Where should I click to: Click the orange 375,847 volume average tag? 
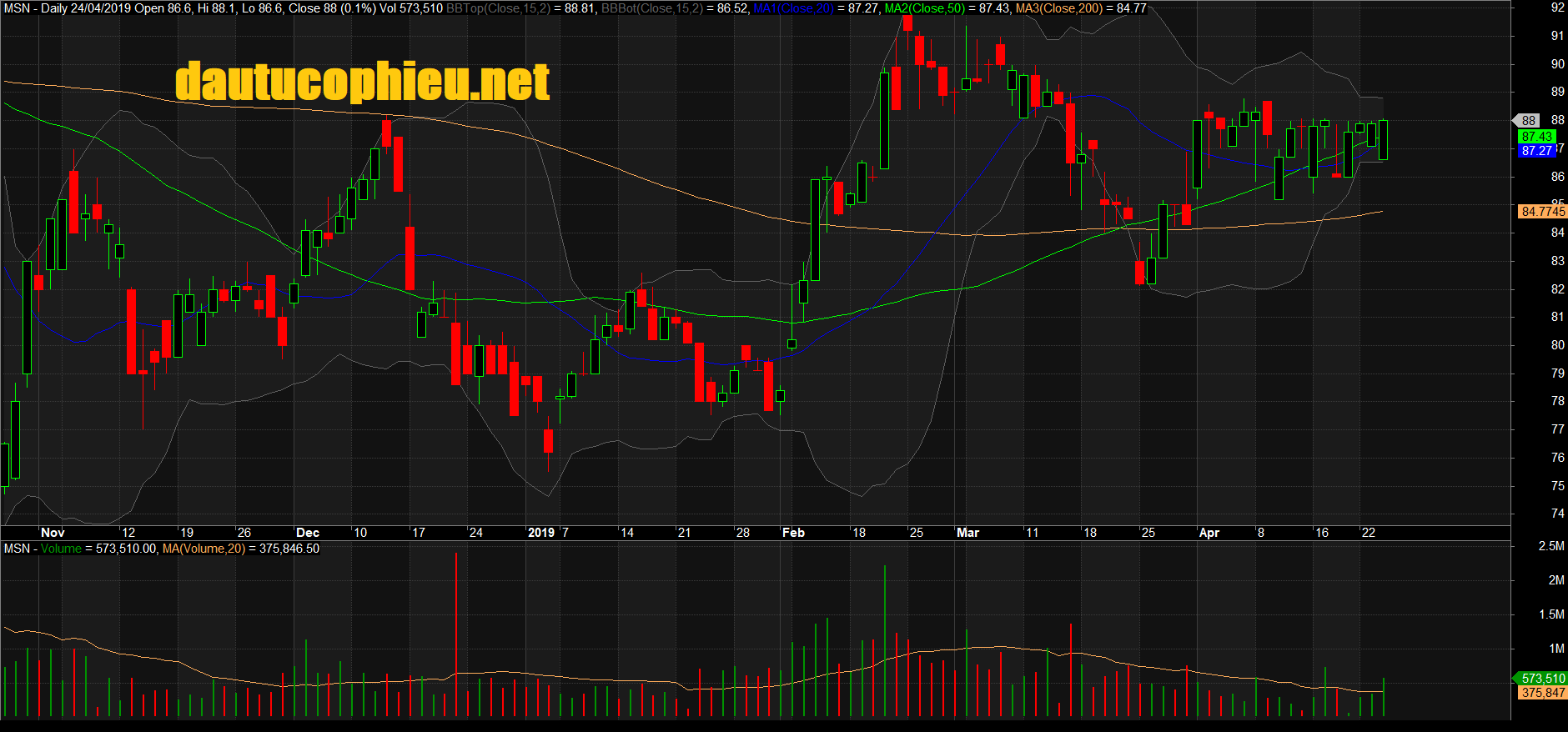coord(1541,693)
